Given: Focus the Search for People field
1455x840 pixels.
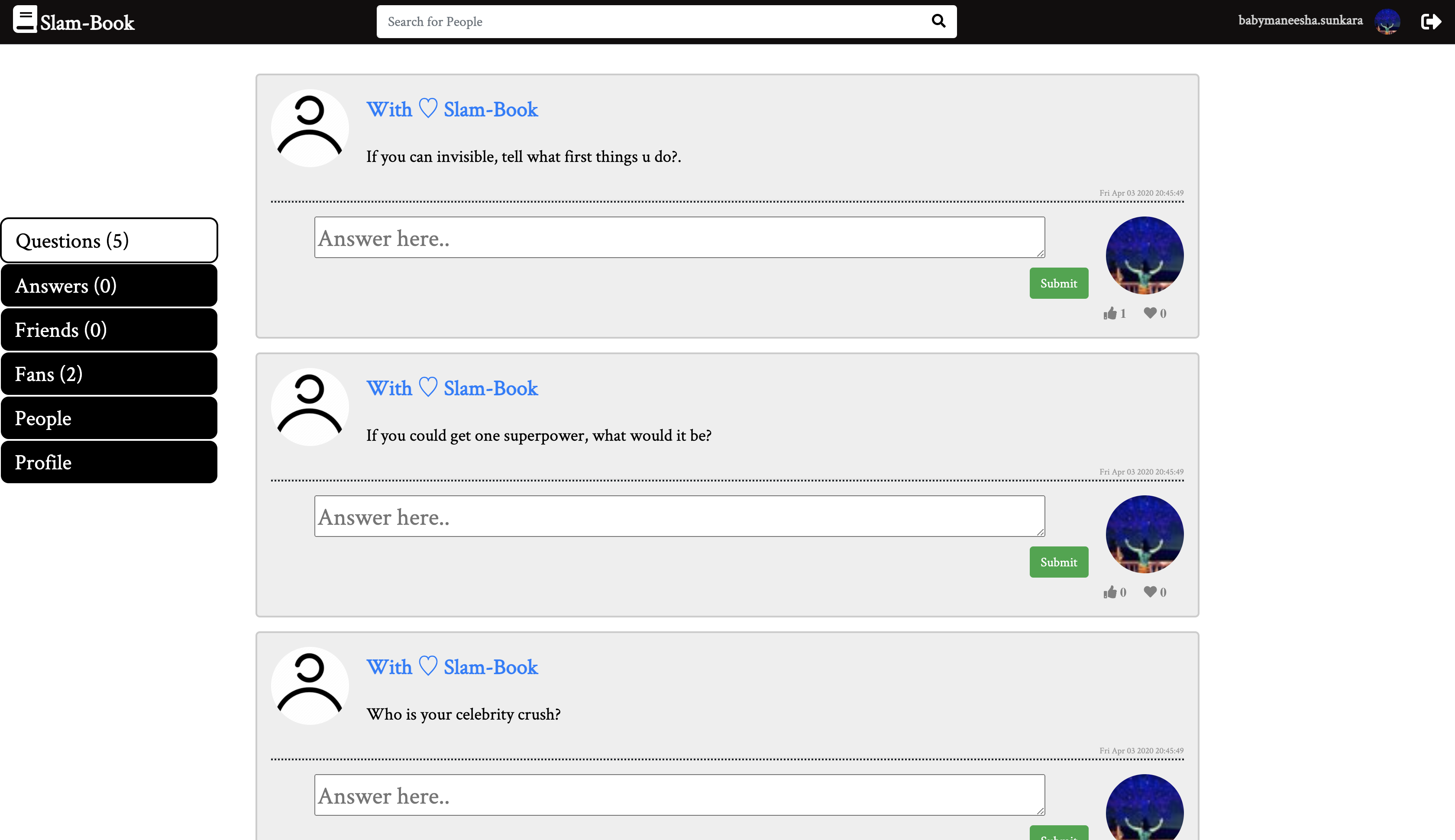Looking at the screenshot, I should [x=652, y=22].
